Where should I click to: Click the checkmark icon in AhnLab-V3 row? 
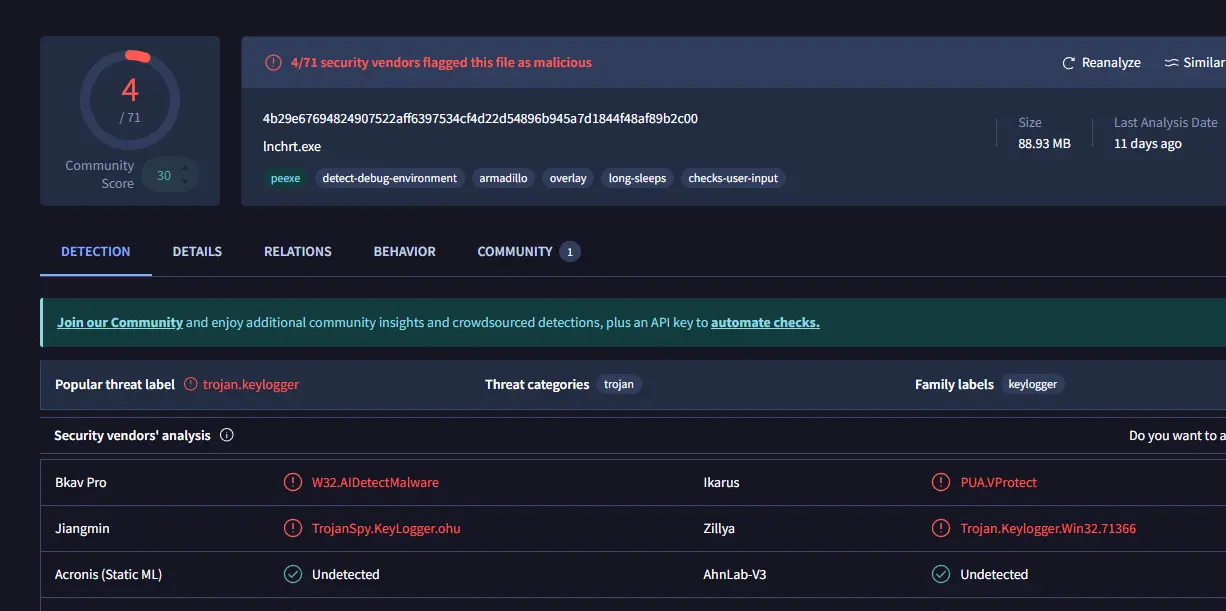(941, 574)
